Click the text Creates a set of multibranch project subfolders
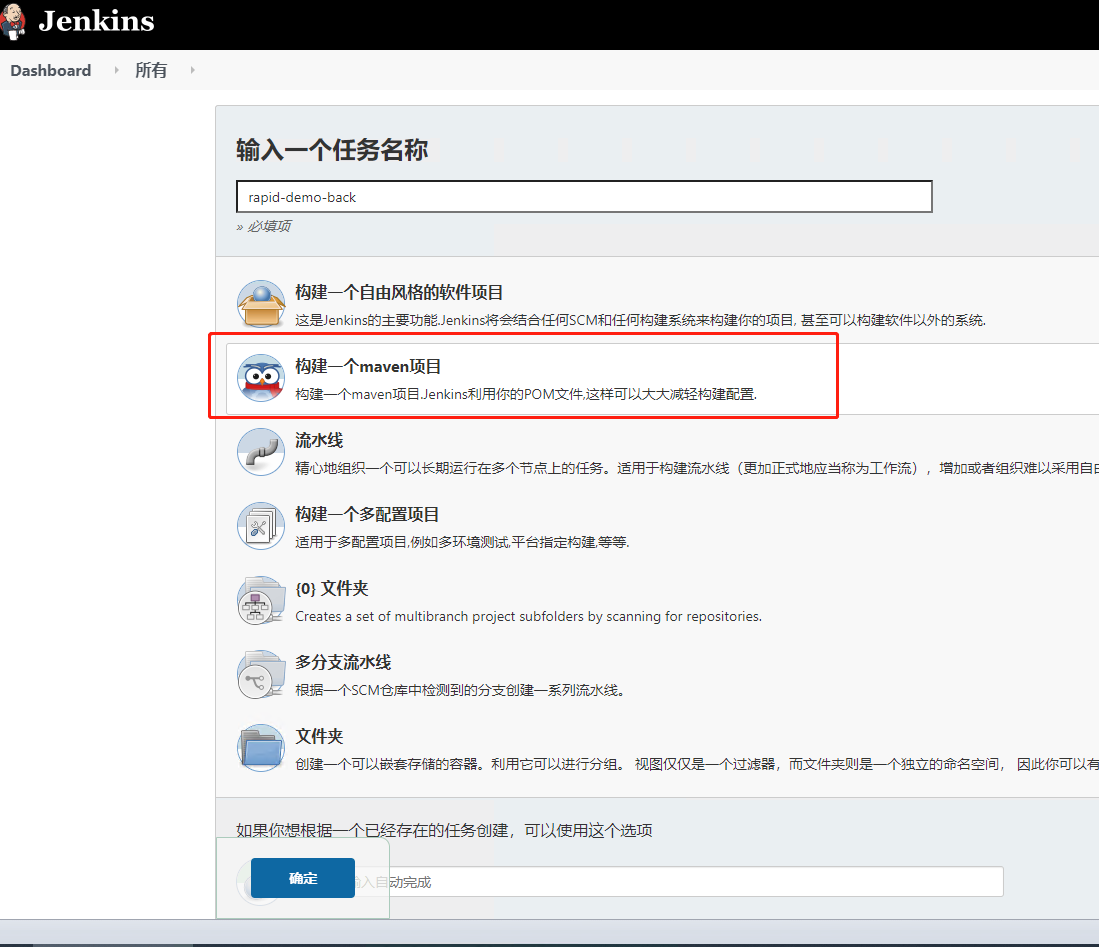Viewport: 1099px width, 947px height. pyautogui.click(x=528, y=616)
